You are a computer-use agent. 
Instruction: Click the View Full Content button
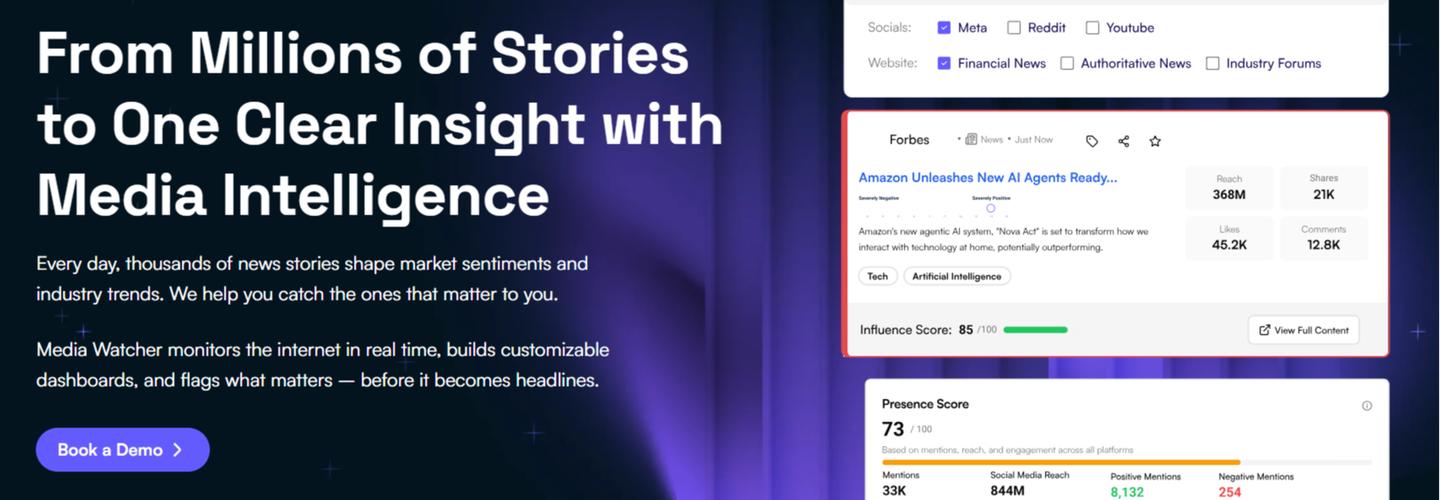pos(1303,330)
